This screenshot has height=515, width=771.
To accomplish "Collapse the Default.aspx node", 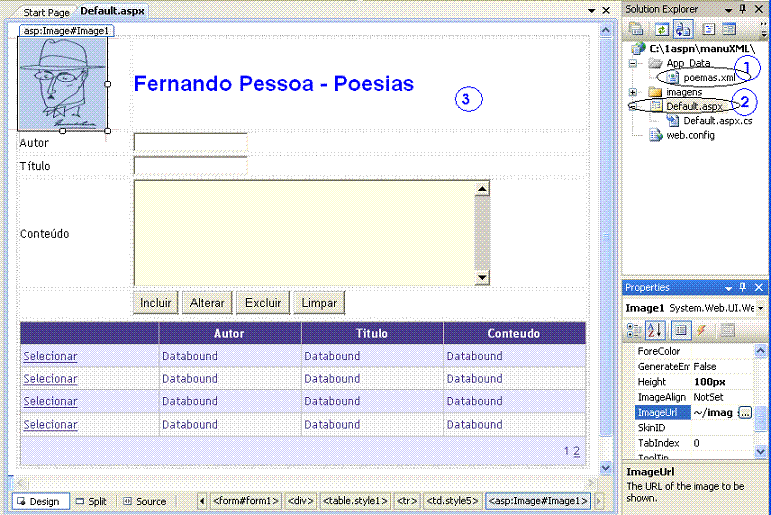I will (633, 106).
